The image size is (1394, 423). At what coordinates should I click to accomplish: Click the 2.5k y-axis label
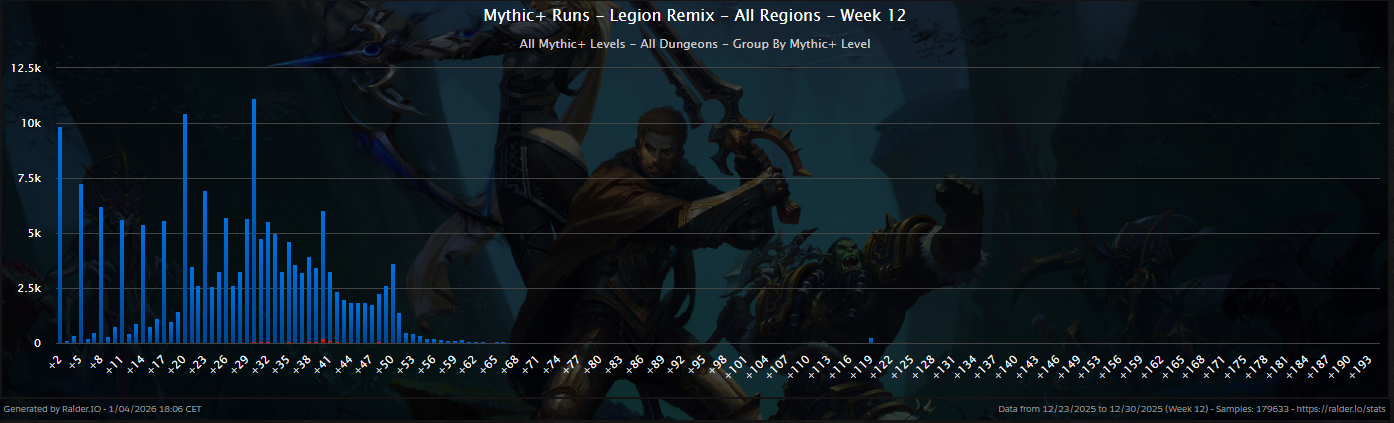(x=27, y=288)
